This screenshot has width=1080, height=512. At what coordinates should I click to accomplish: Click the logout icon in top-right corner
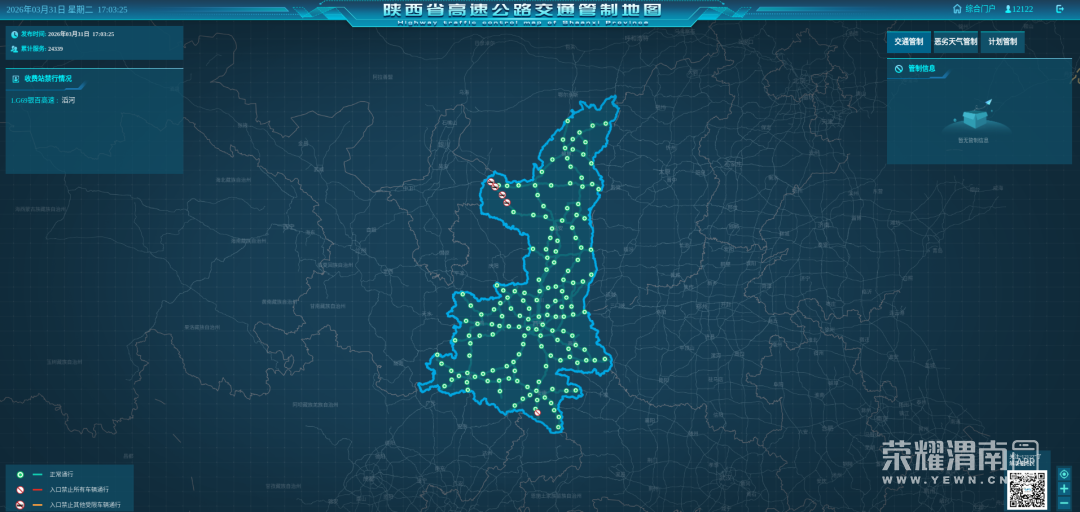(1060, 9)
